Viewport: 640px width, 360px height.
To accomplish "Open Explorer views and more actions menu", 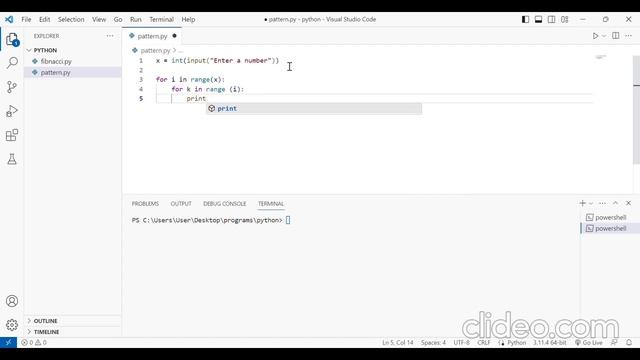I will point(110,36).
